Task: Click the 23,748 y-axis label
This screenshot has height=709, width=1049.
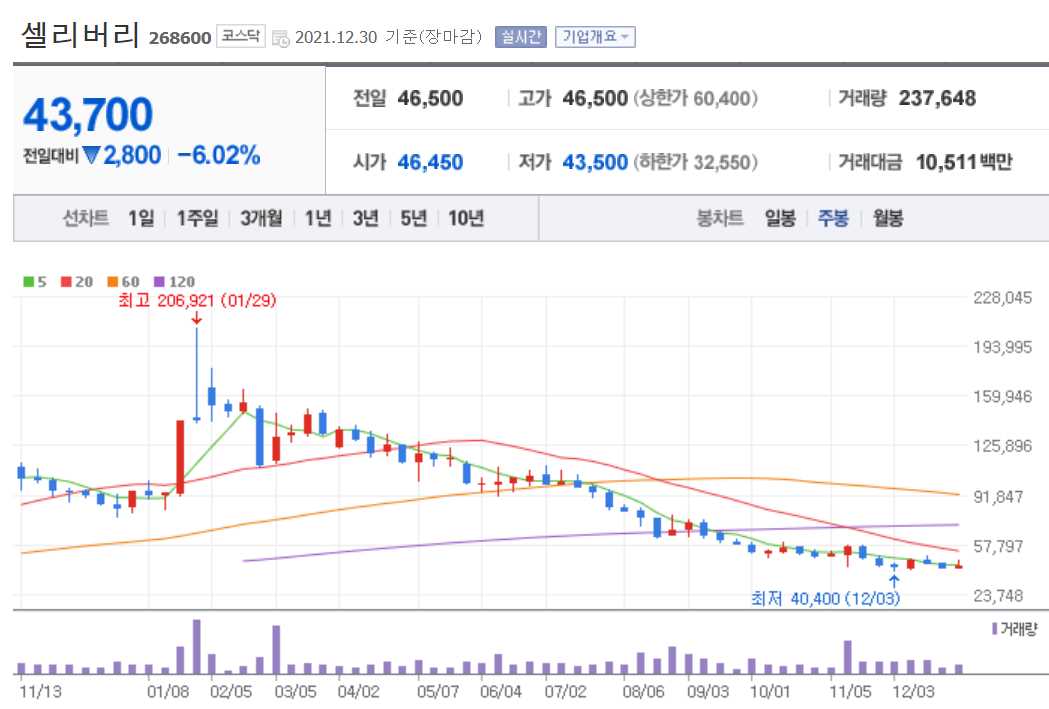Action: [998, 595]
